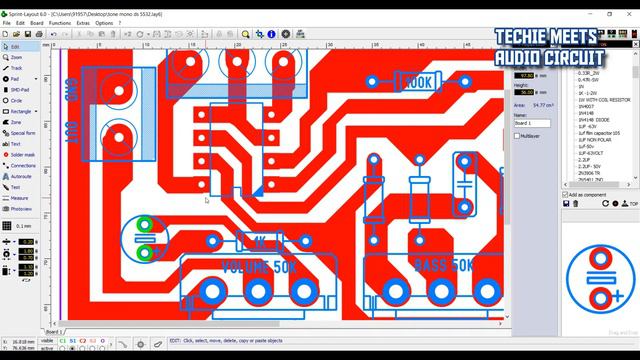This screenshot has width=640, height=360.
Task: Open the Edit menu
Action: click(20, 23)
